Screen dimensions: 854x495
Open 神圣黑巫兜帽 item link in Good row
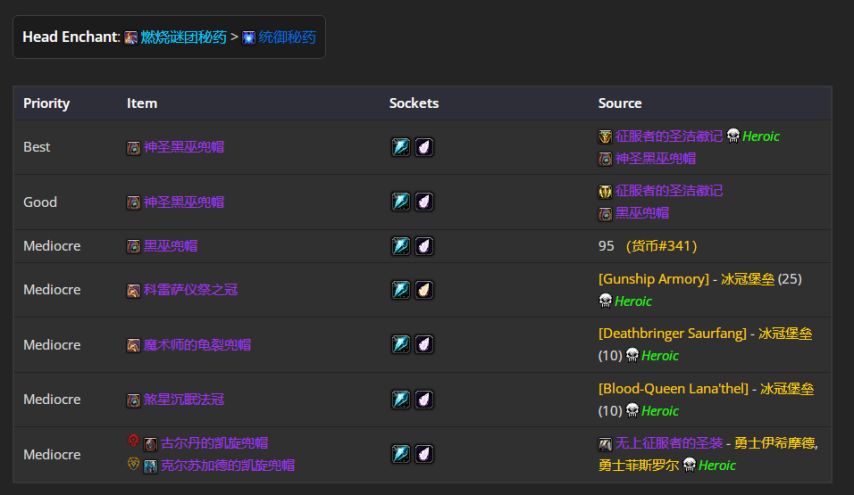pyautogui.click(x=184, y=202)
